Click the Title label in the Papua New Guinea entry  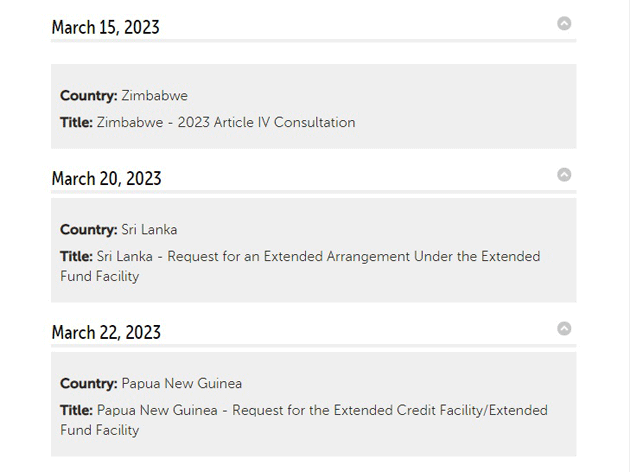pyautogui.click(x=76, y=410)
